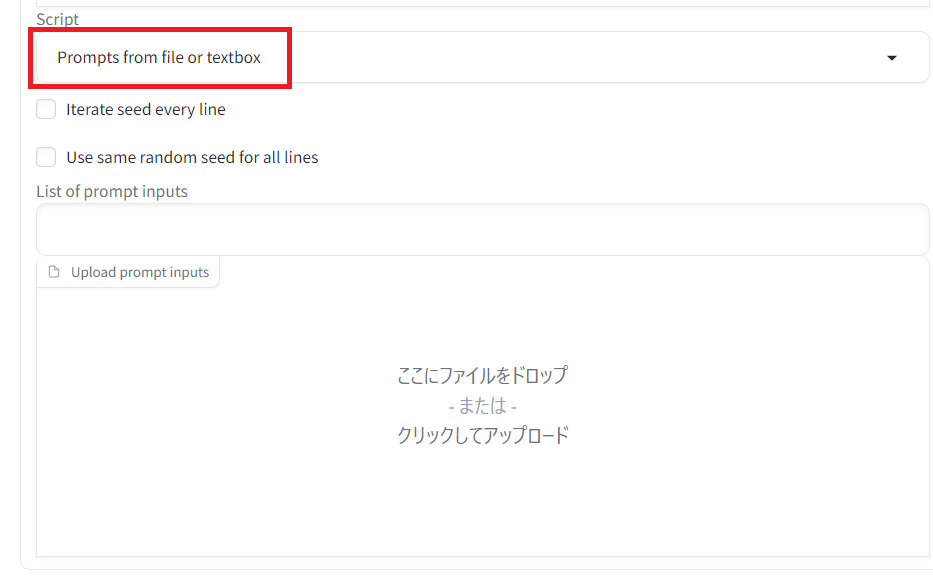Click the partially visible box above Script
This screenshot has height=579, width=933.
coord(482,3)
